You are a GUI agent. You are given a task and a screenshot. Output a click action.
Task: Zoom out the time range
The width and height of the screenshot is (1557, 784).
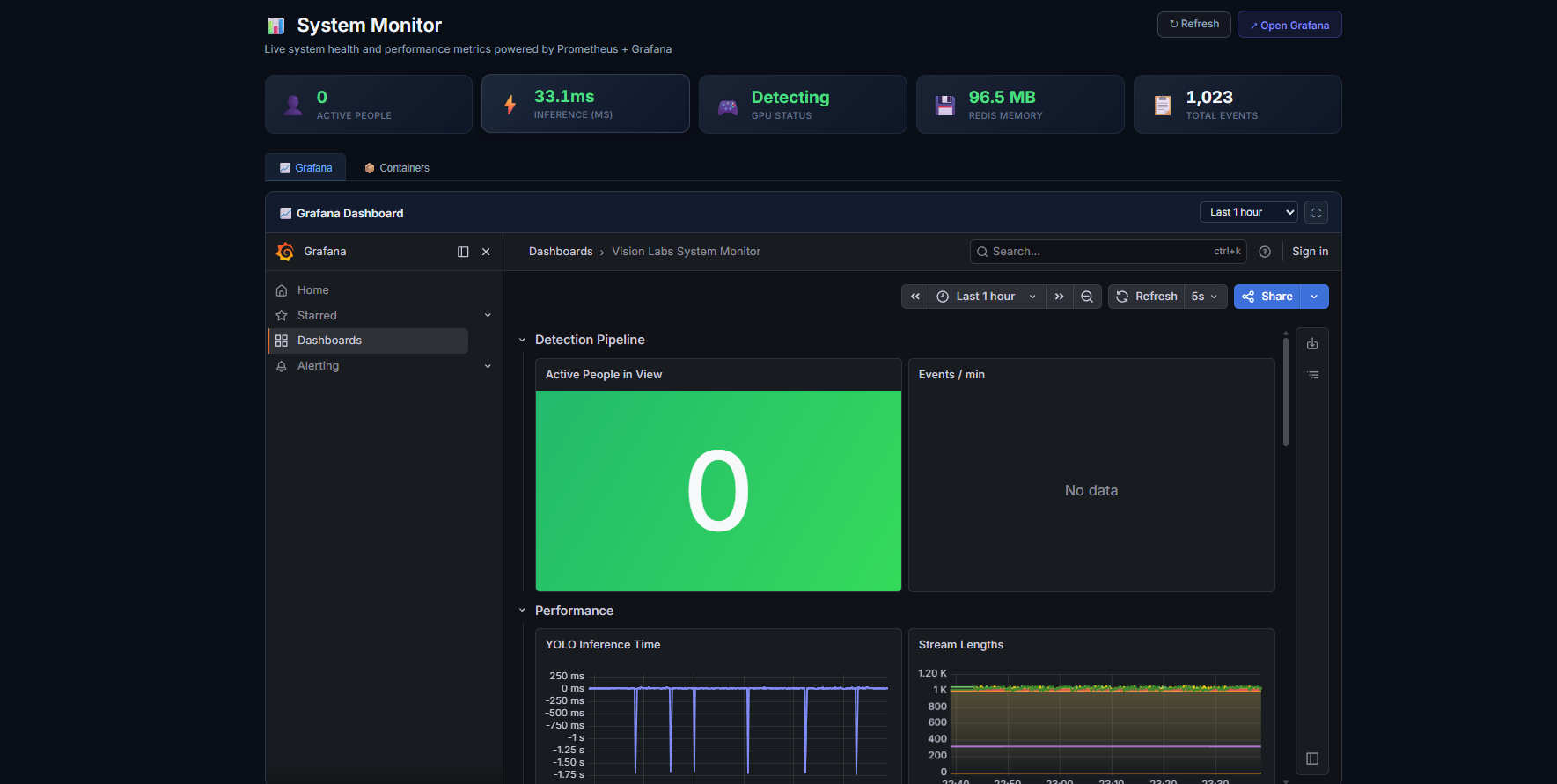[x=1087, y=297]
